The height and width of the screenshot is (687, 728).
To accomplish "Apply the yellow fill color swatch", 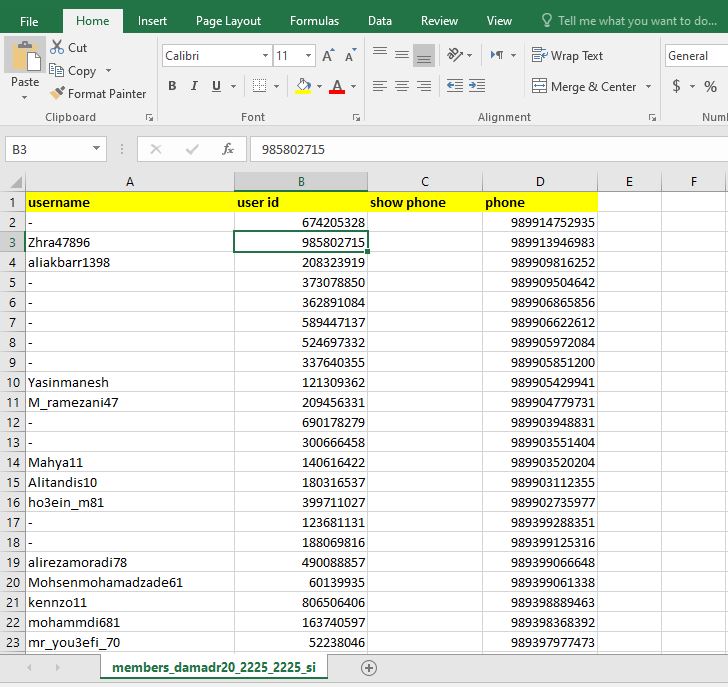I will (x=303, y=87).
